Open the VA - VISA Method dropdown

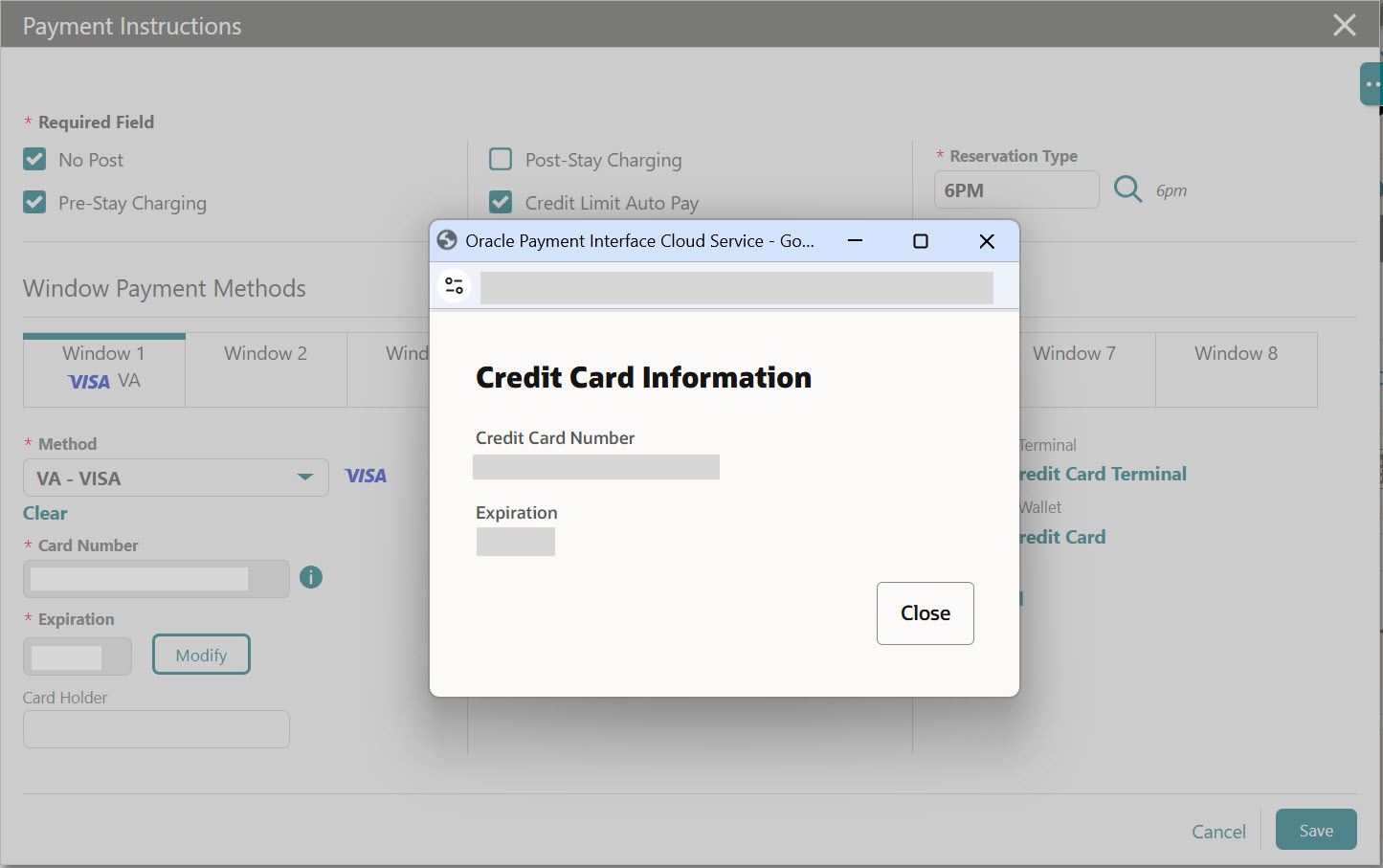coord(175,478)
